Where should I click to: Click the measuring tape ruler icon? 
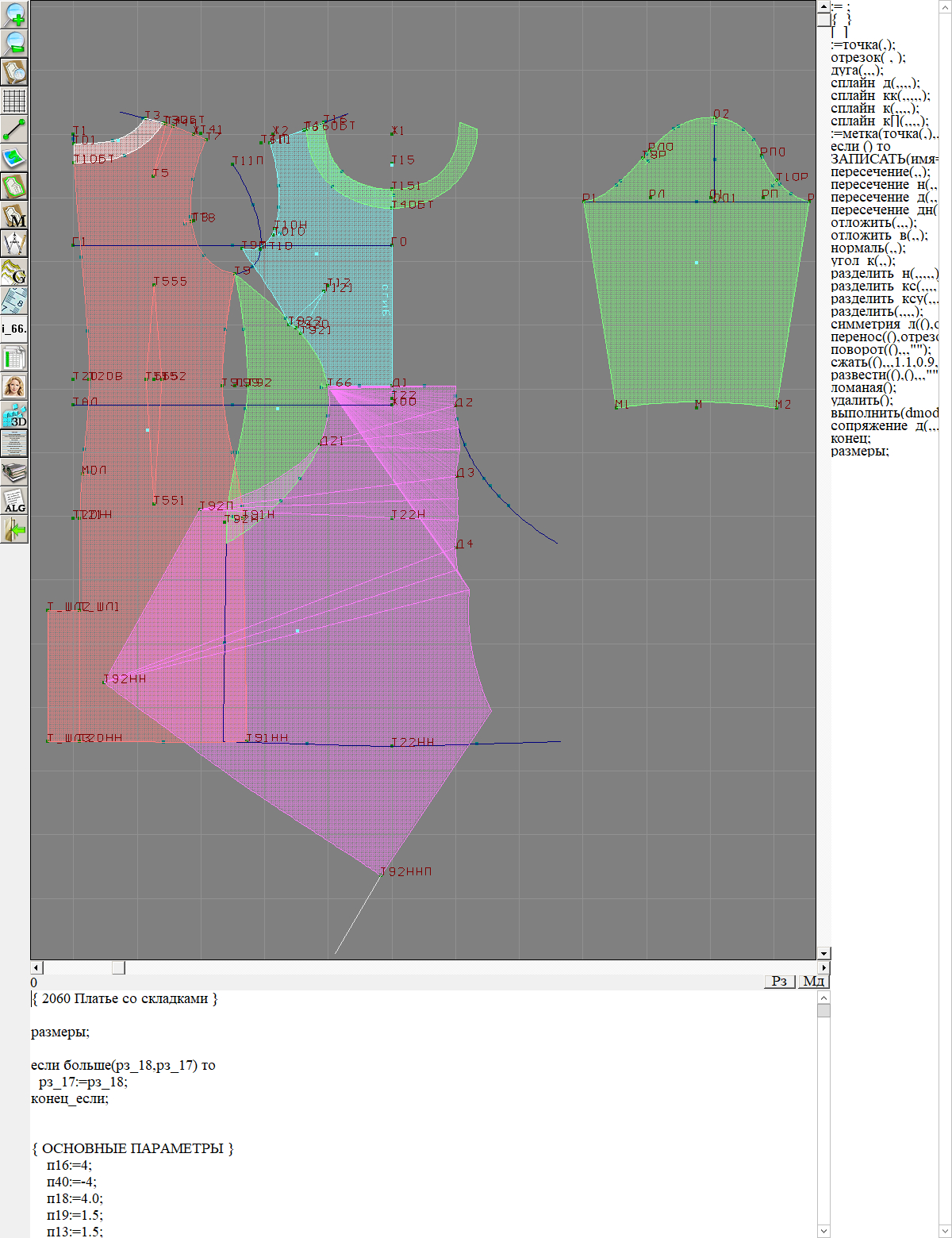14,301
